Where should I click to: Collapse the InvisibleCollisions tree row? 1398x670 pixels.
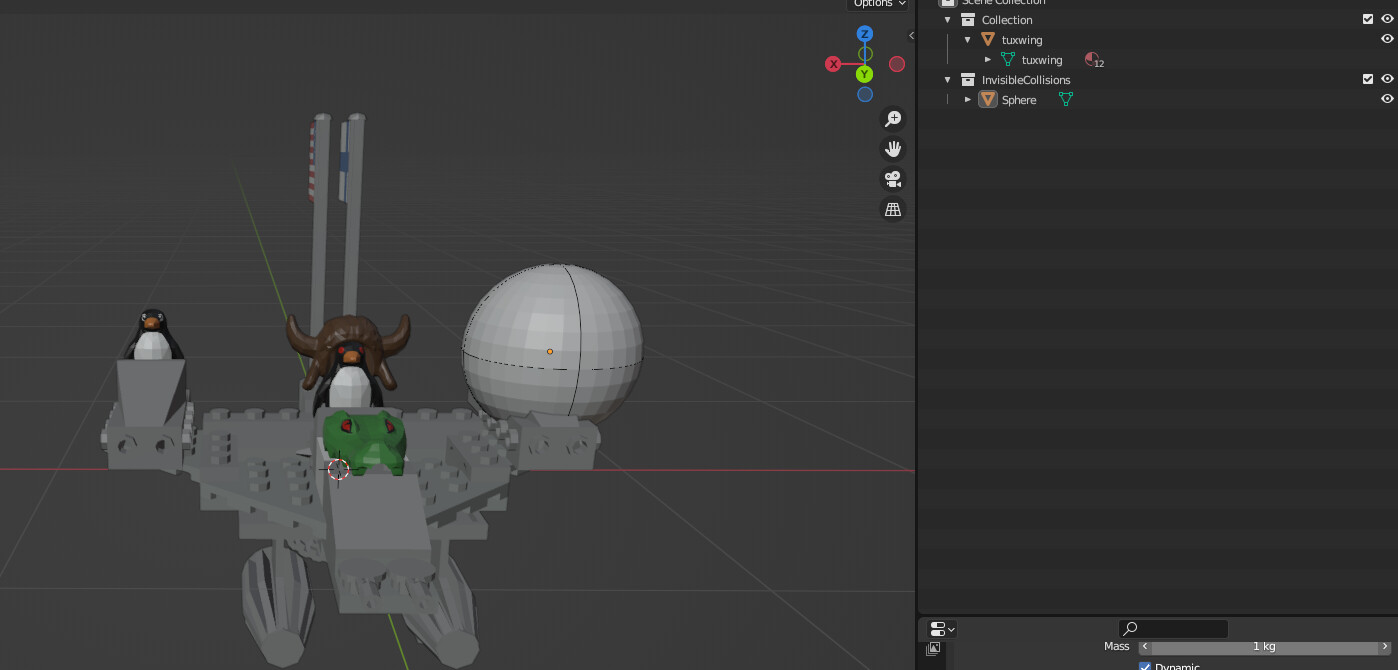pyautogui.click(x=948, y=80)
